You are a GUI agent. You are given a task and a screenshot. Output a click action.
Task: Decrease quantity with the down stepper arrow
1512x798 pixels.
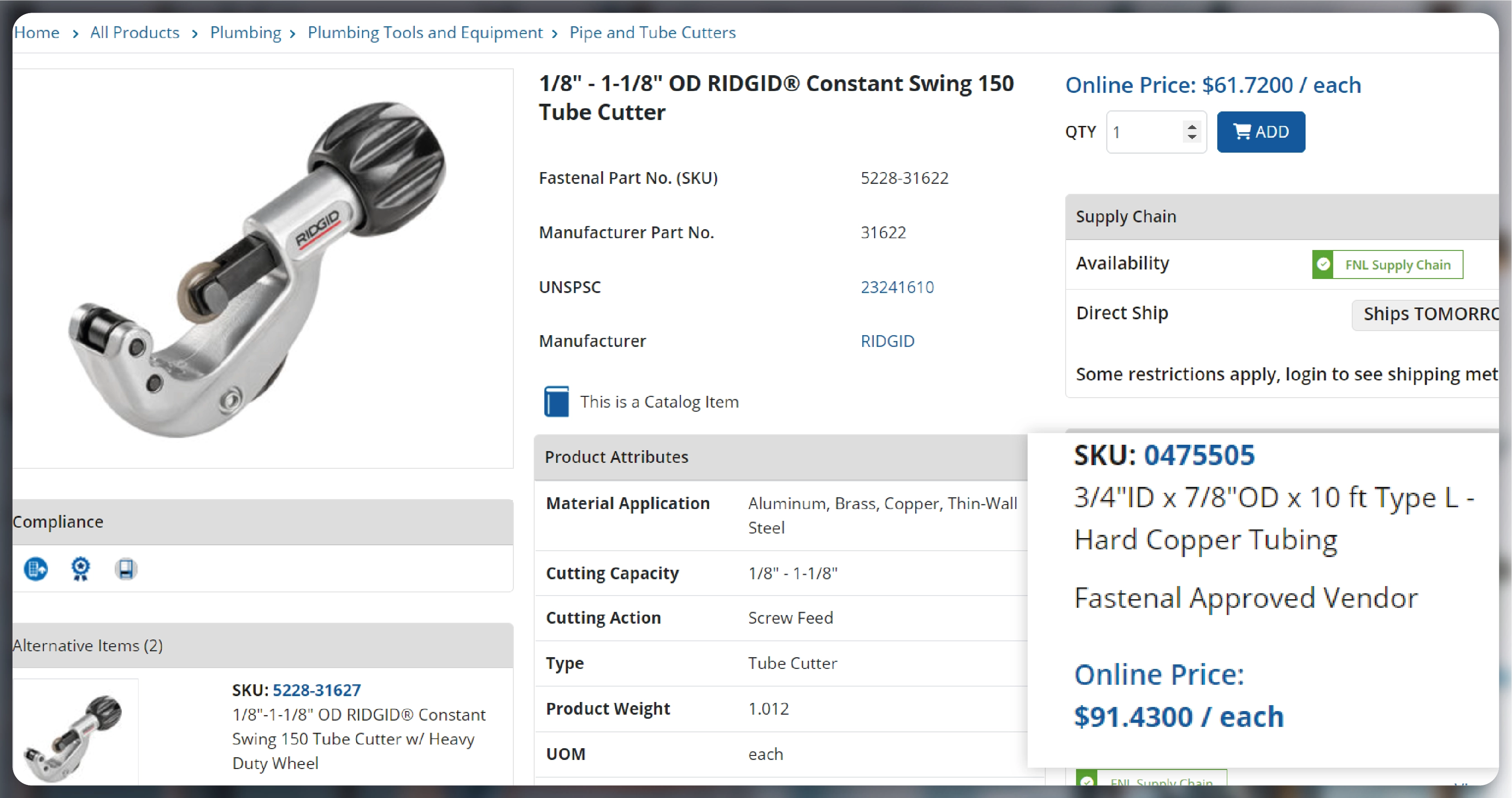[x=1191, y=137]
